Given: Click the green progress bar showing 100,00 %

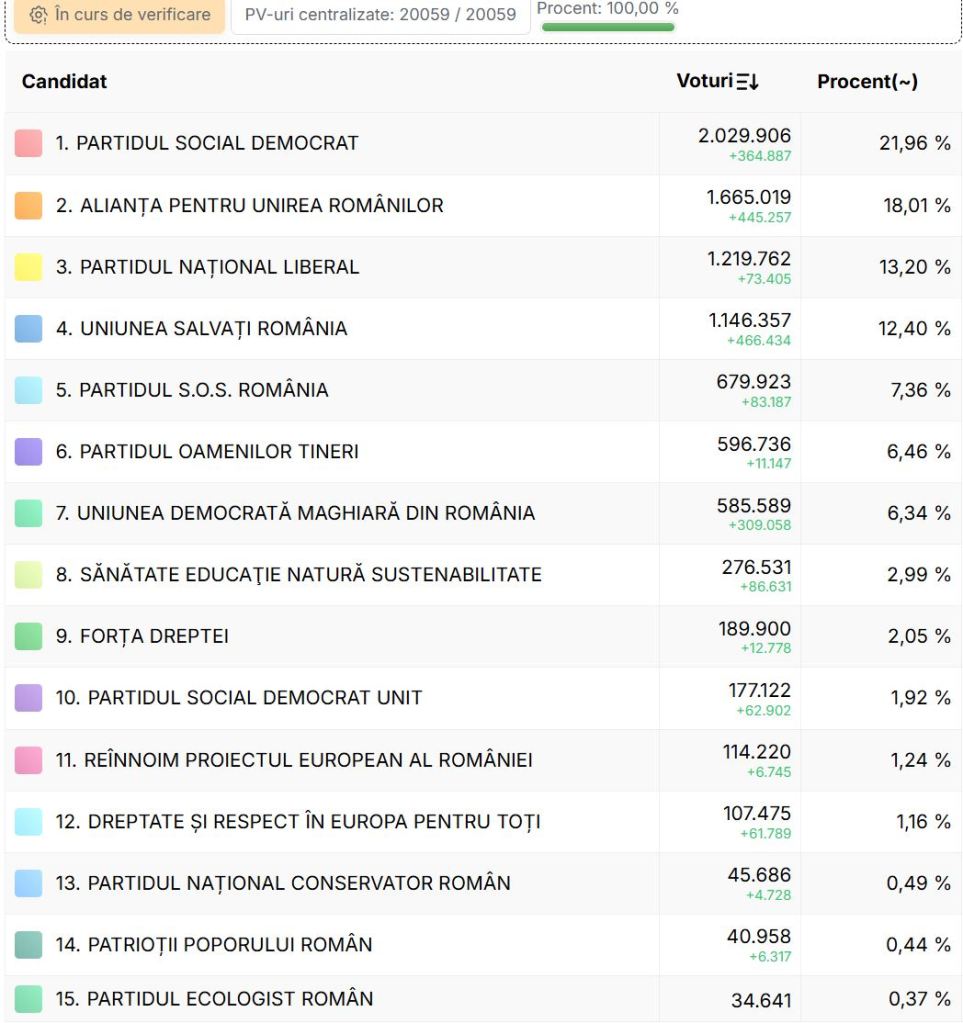Looking at the screenshot, I should [609, 28].
